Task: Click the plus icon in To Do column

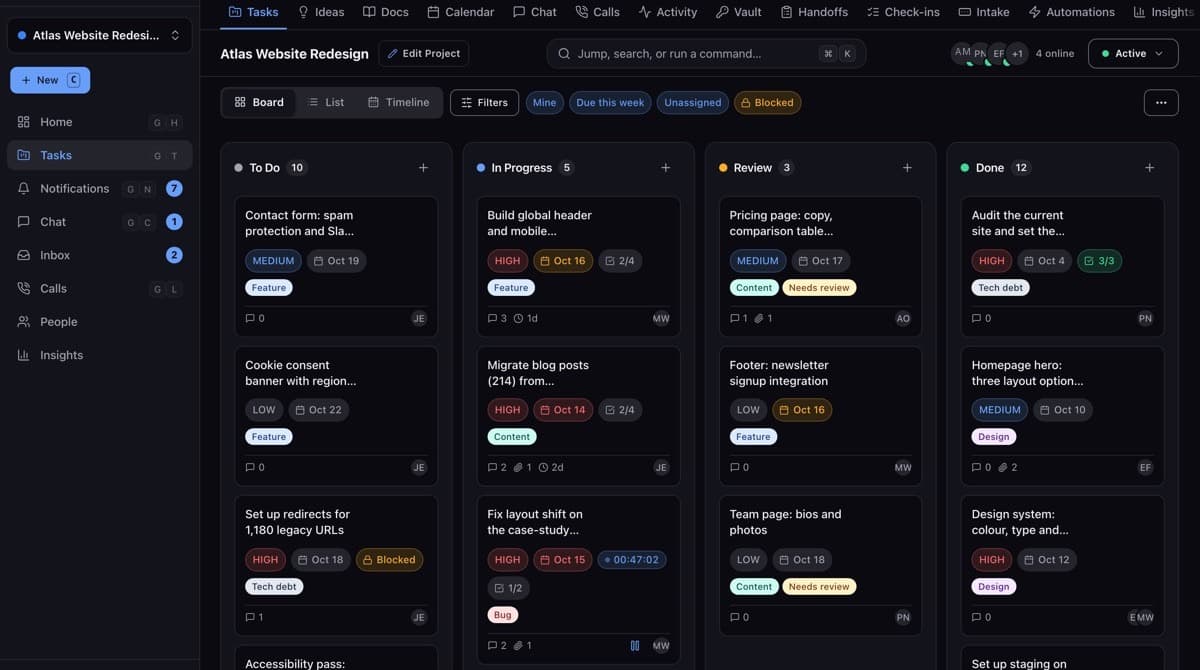Action: point(423,168)
